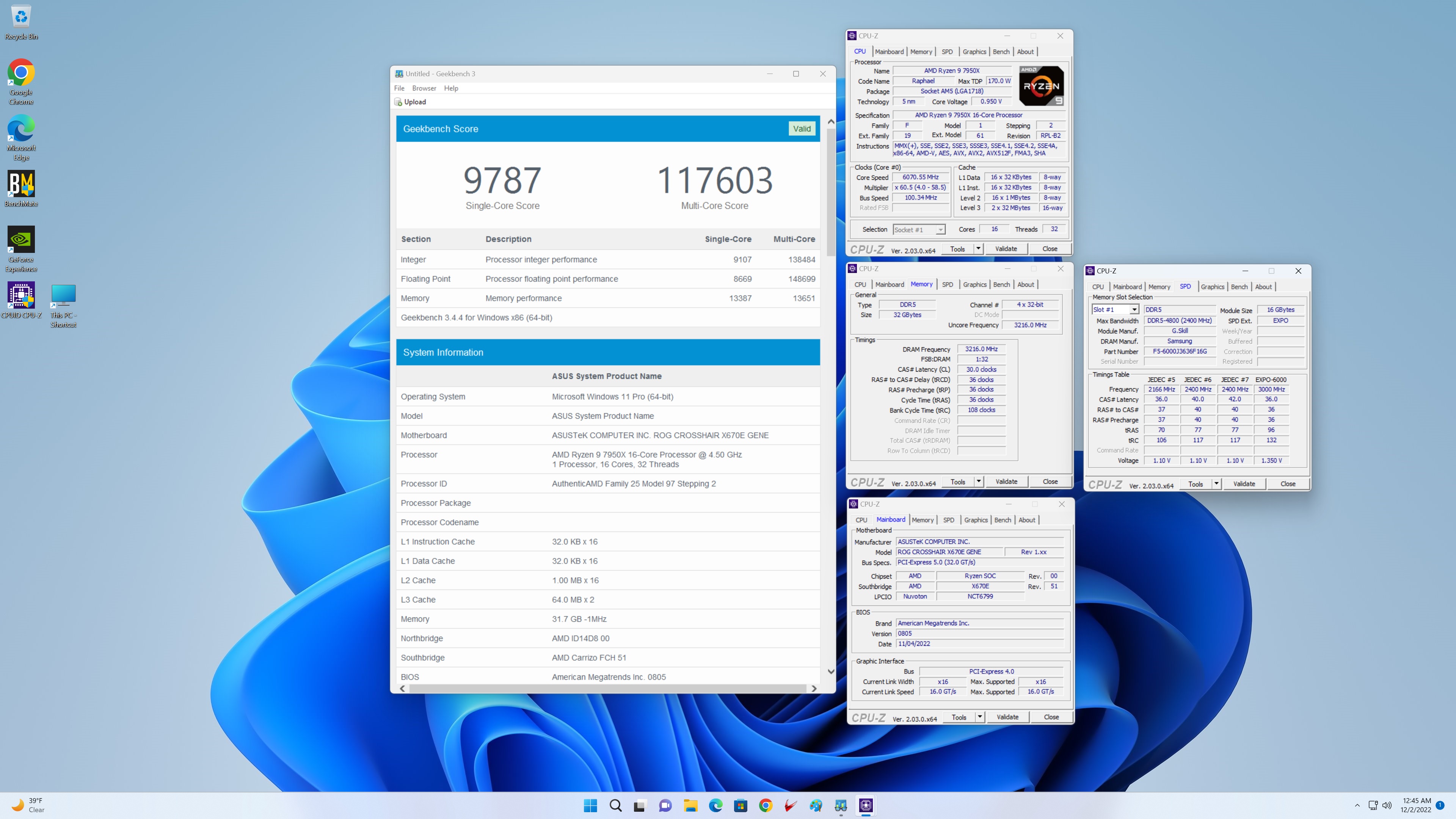Click the Part Number field F5-6000J3636F16G

point(1180,351)
